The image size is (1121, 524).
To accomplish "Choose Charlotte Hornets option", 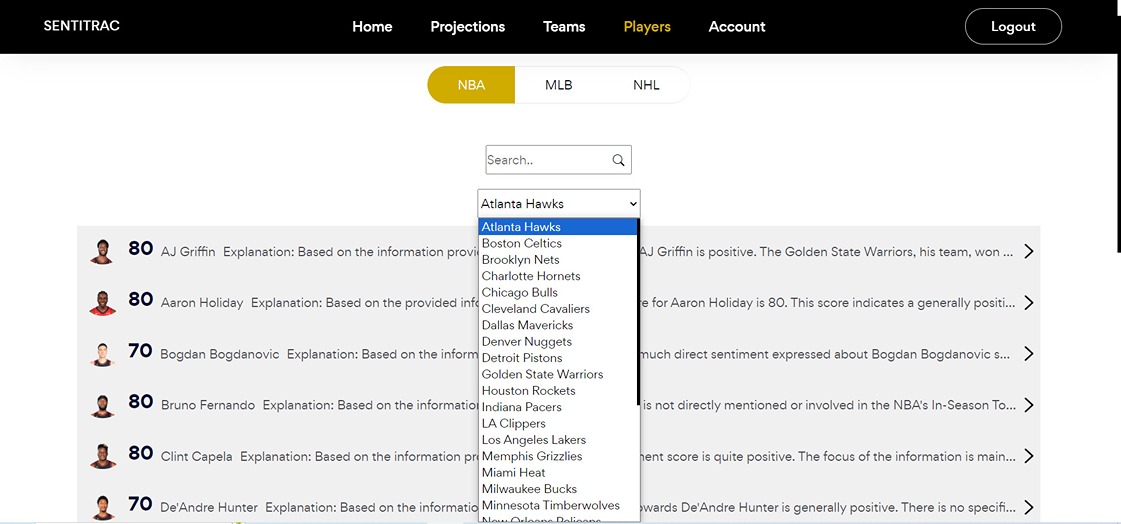I will coord(558,276).
